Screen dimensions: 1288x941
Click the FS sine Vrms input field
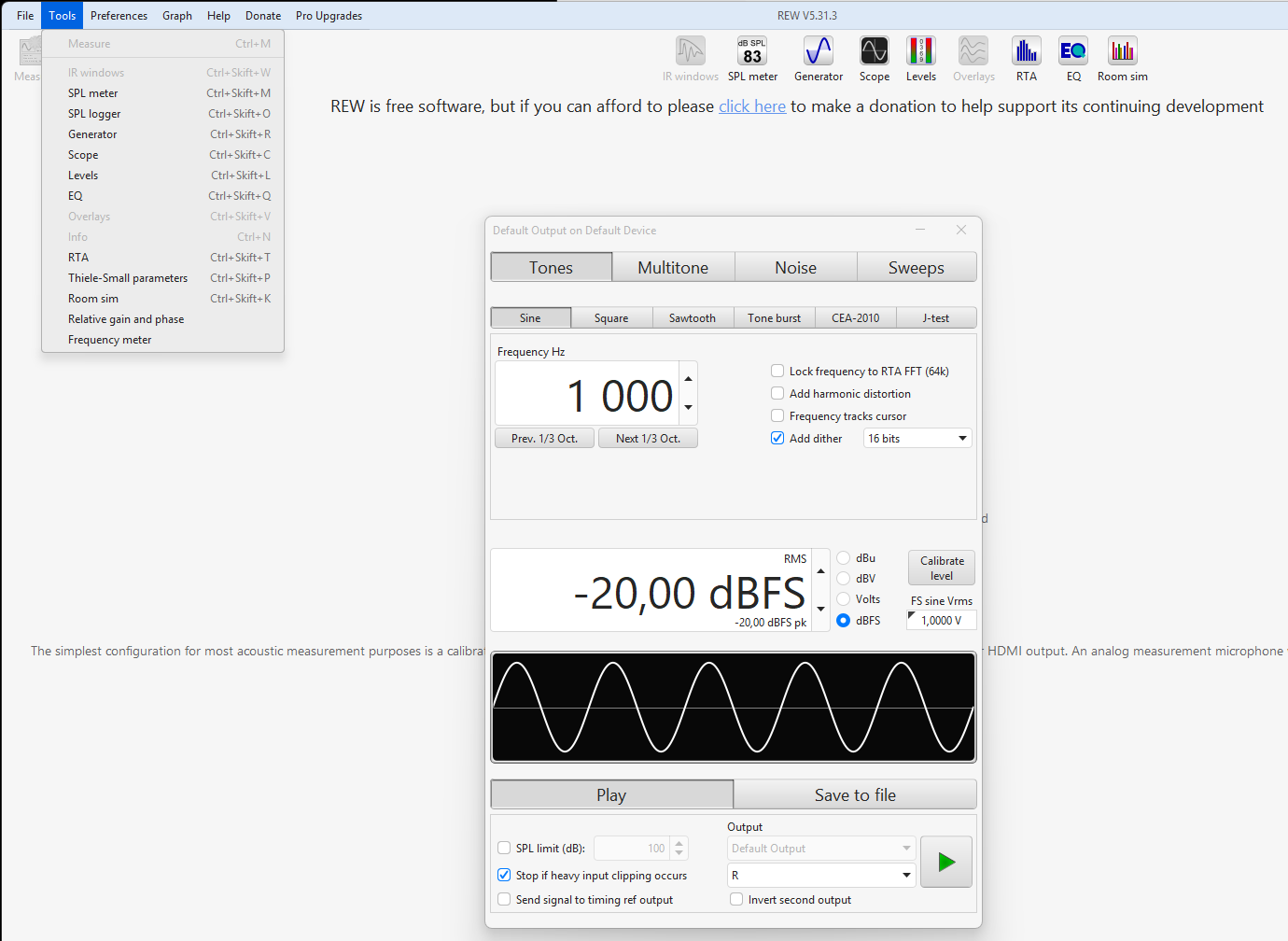tap(942, 621)
